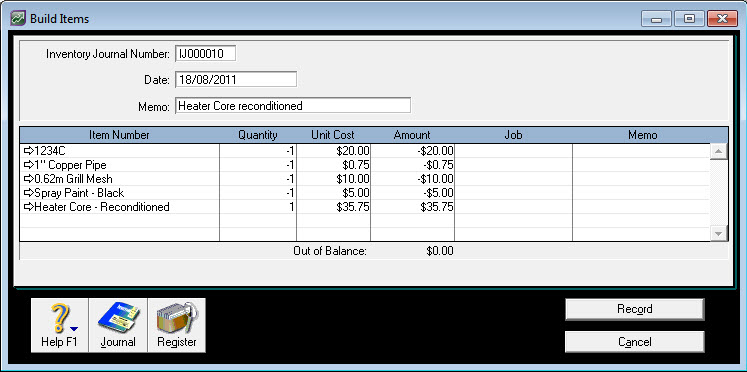This screenshot has width=747, height=372.
Task: Click scroll up arrow of item list
Action: tap(718, 152)
